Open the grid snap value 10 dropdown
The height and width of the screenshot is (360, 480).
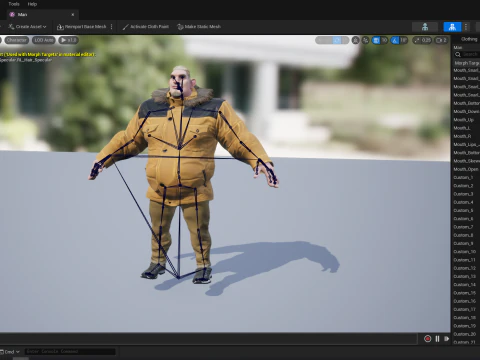click(384, 40)
